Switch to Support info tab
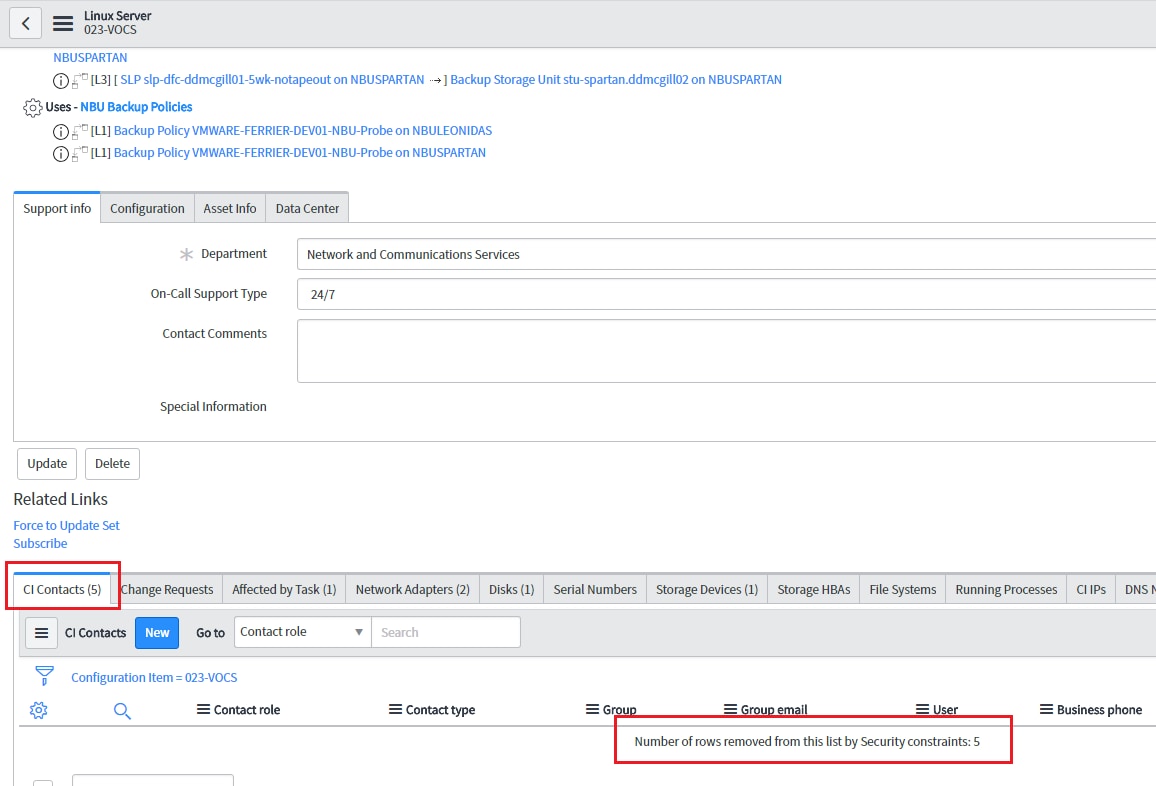Viewport: 1156px width, 786px height. coord(57,208)
